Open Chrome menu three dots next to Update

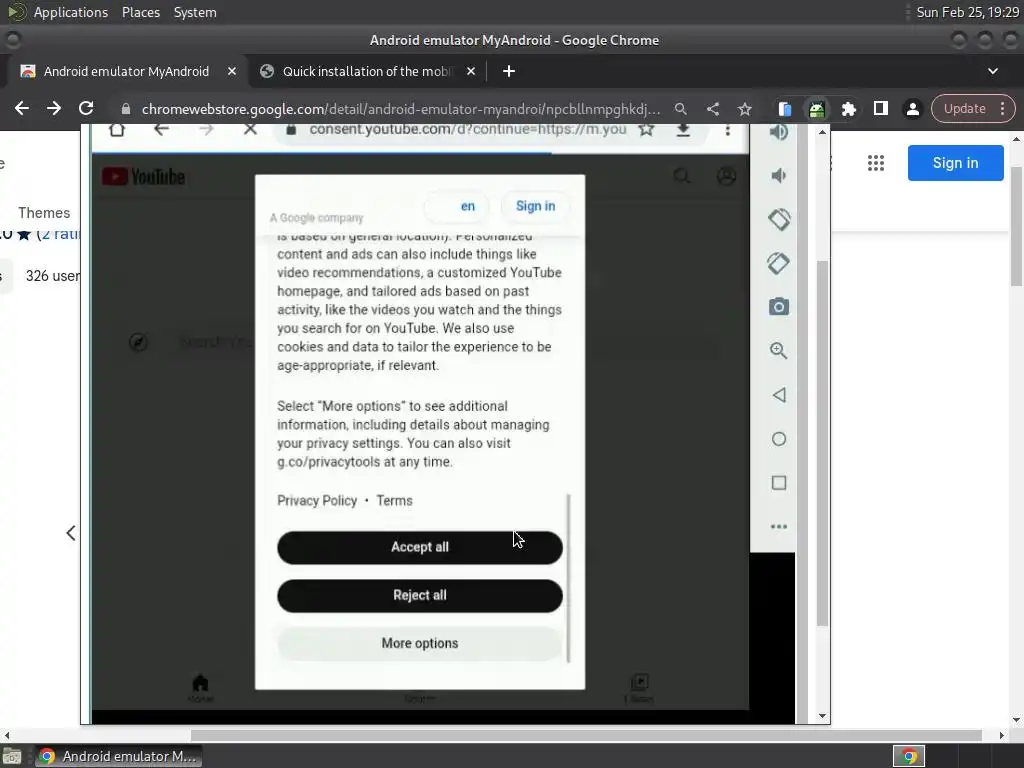[1002, 108]
